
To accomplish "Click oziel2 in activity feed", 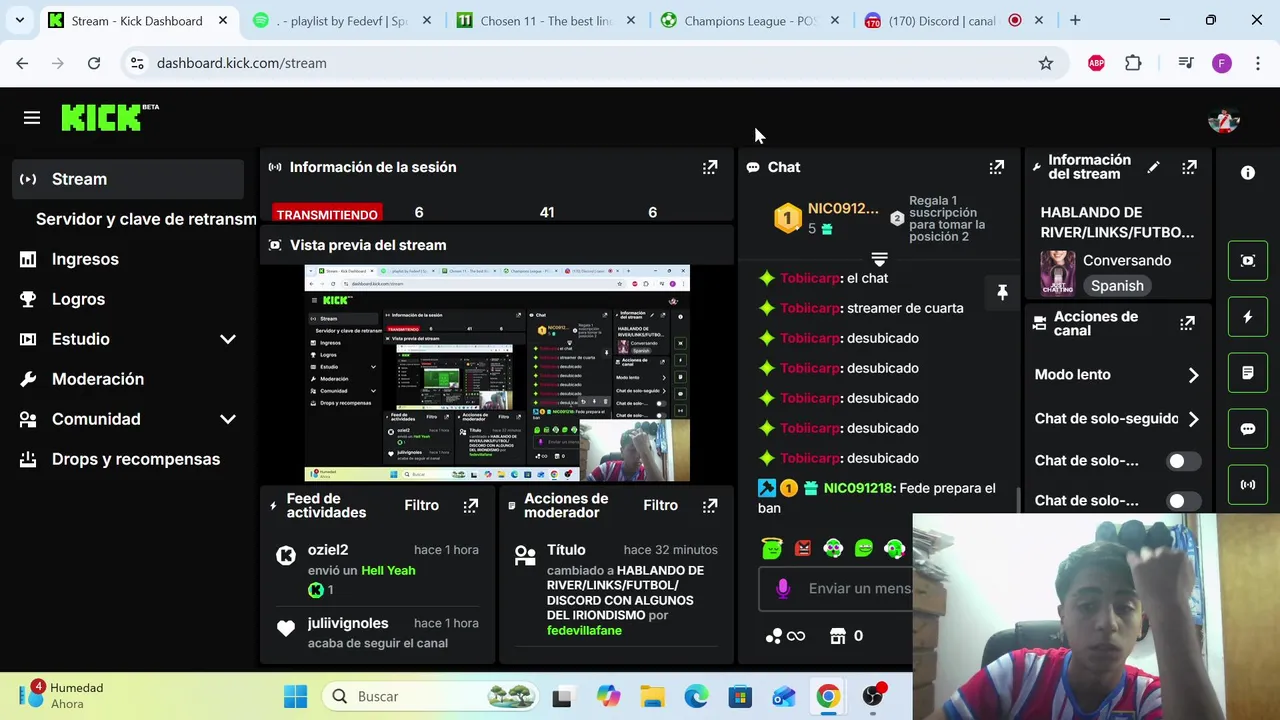I will (328, 550).
